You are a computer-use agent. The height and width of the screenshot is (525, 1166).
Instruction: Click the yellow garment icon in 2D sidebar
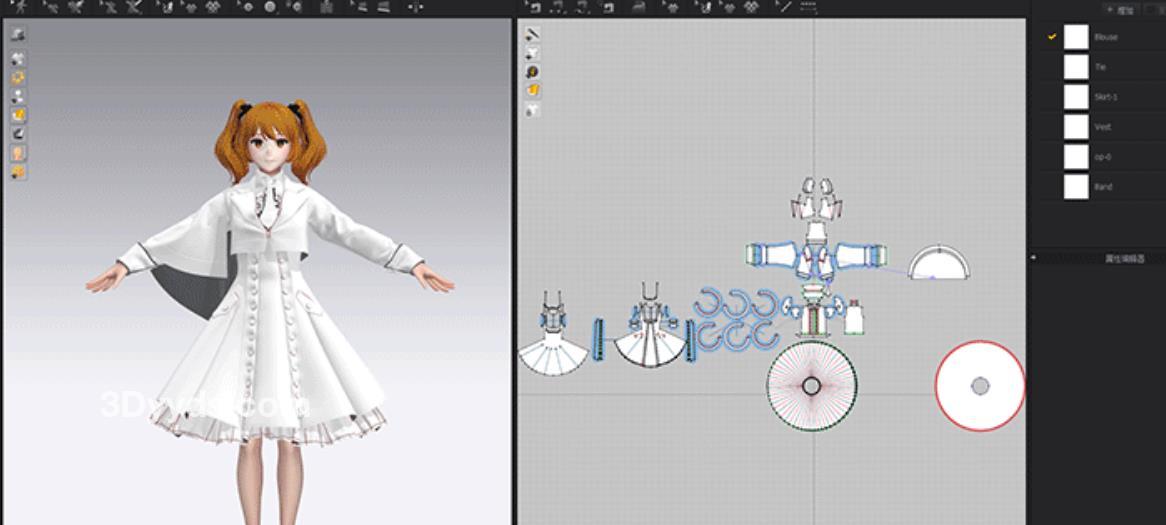click(533, 90)
